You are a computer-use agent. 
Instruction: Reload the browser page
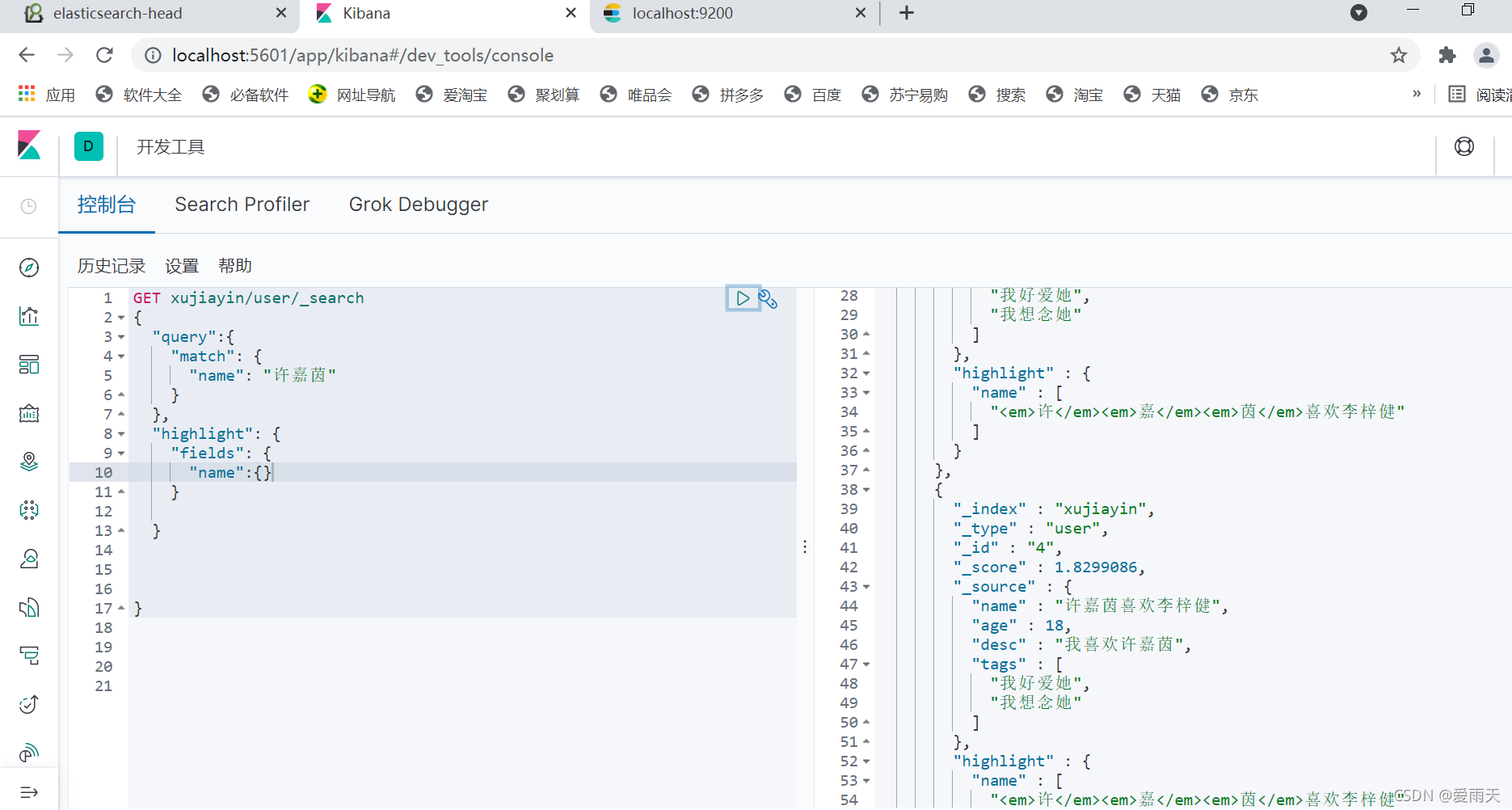104,55
